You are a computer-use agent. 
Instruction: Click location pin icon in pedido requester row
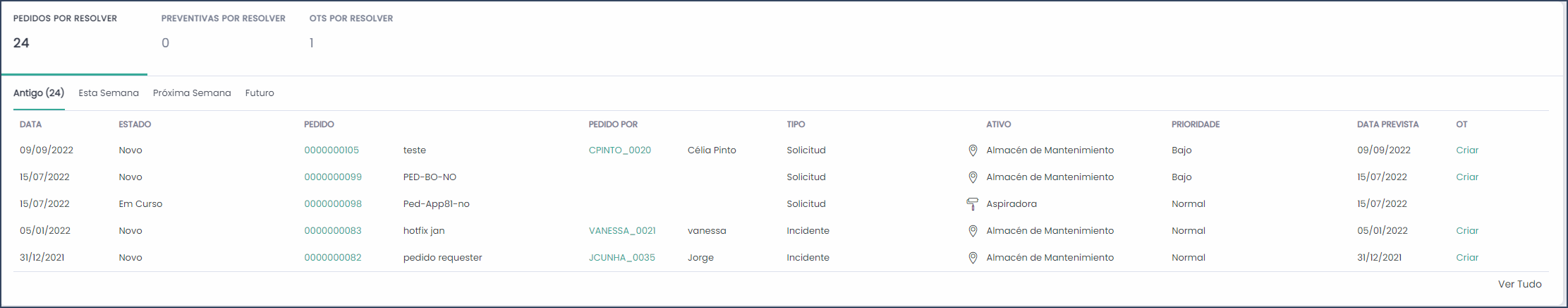tap(973, 258)
